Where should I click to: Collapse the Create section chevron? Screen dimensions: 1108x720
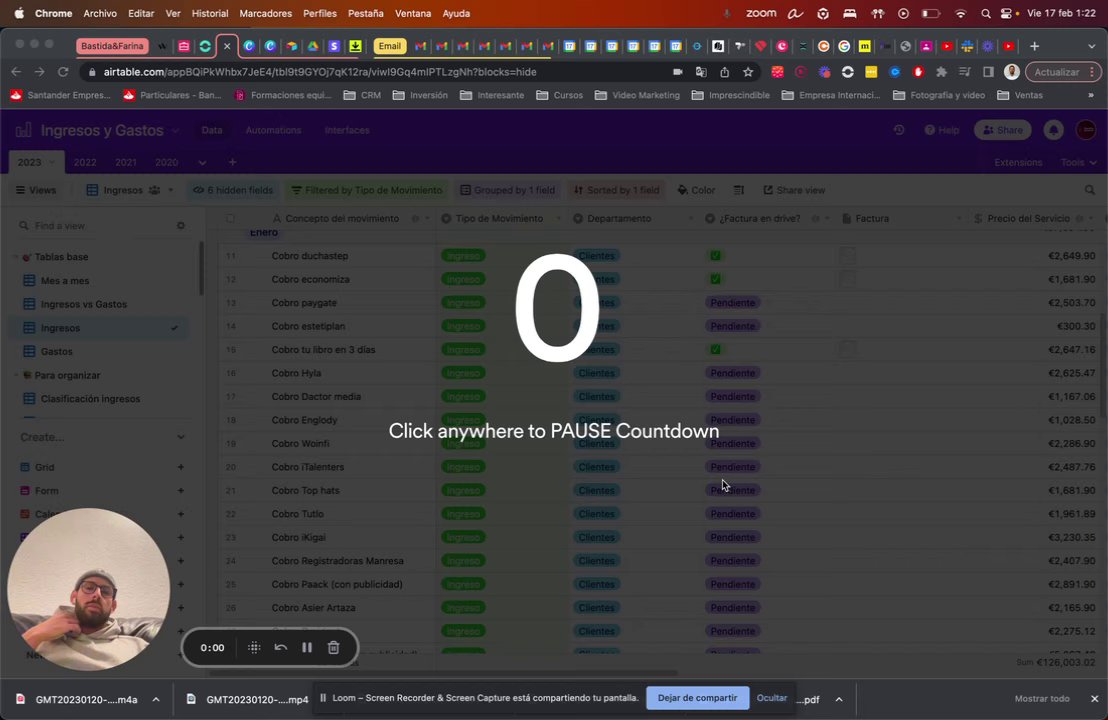(181, 437)
